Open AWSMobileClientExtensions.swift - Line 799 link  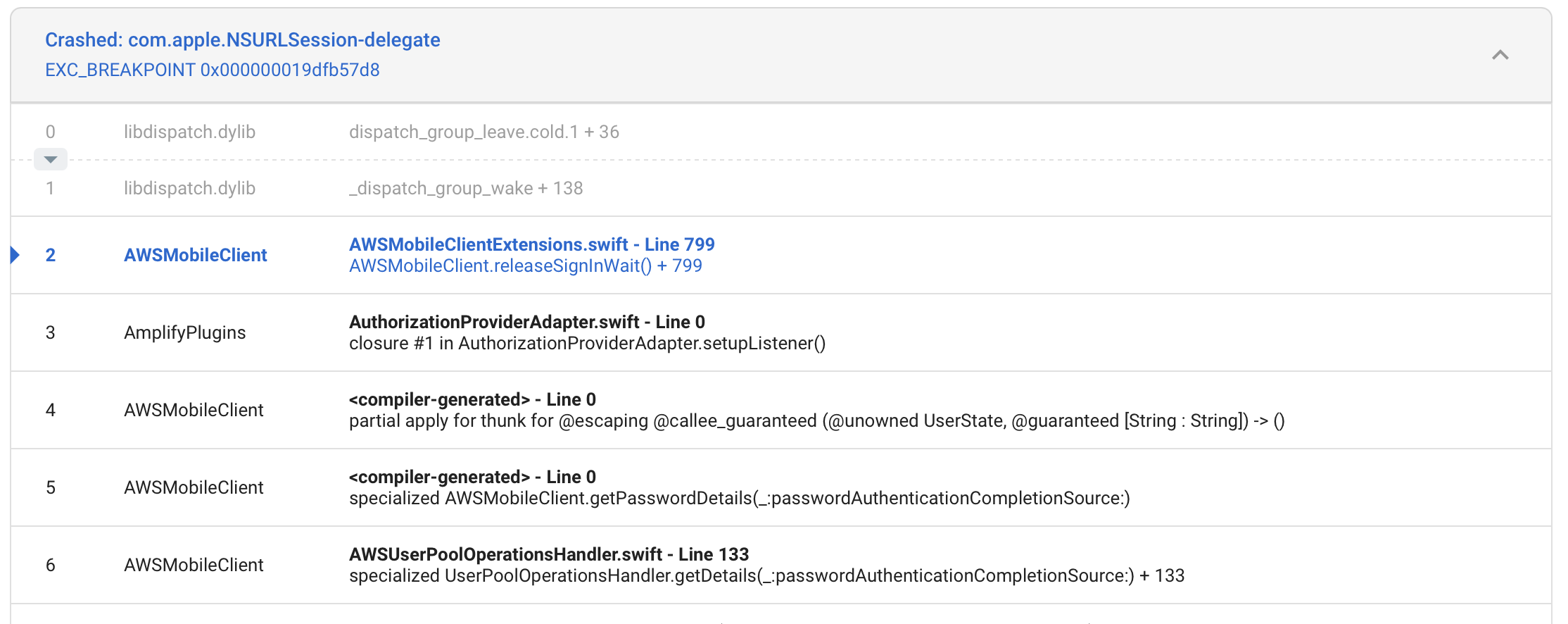[x=531, y=244]
